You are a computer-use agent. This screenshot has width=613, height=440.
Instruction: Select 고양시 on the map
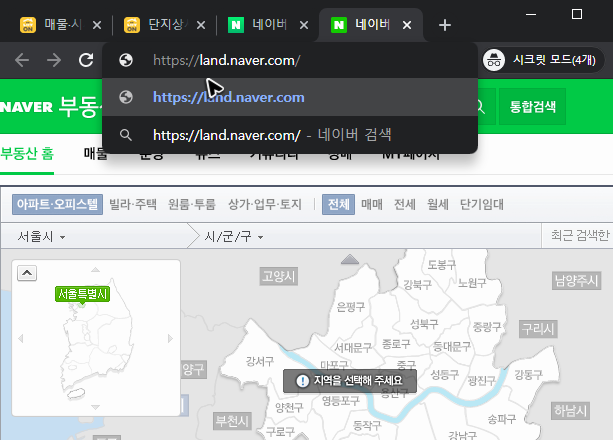point(279,277)
